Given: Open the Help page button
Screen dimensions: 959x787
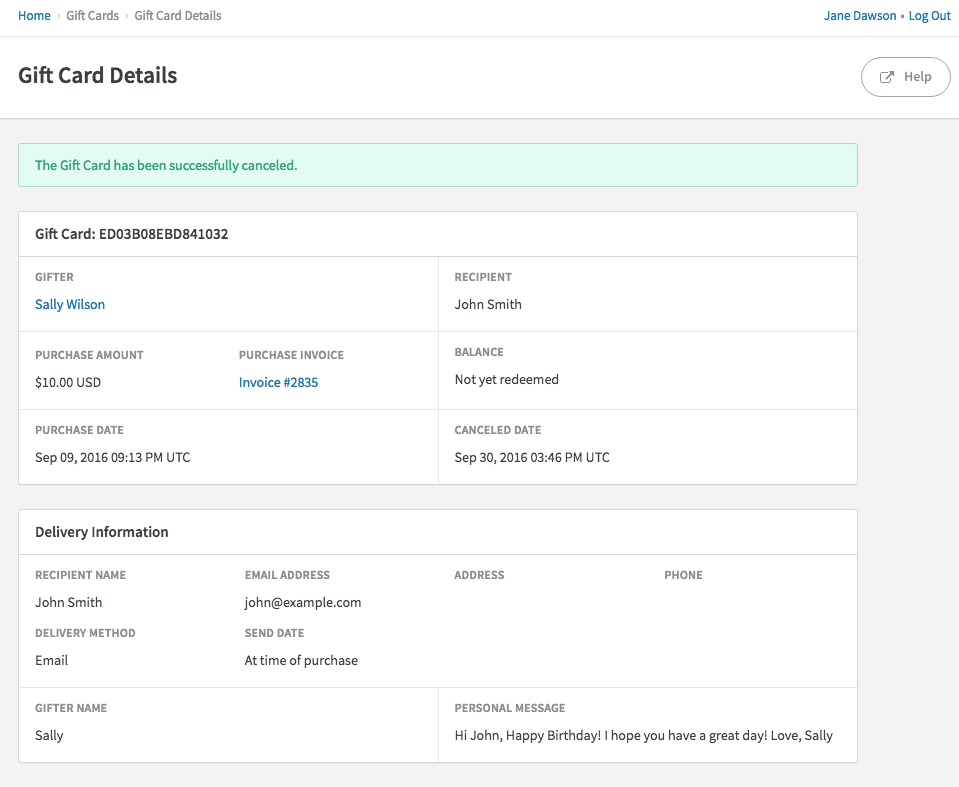Looking at the screenshot, I should 905,77.
